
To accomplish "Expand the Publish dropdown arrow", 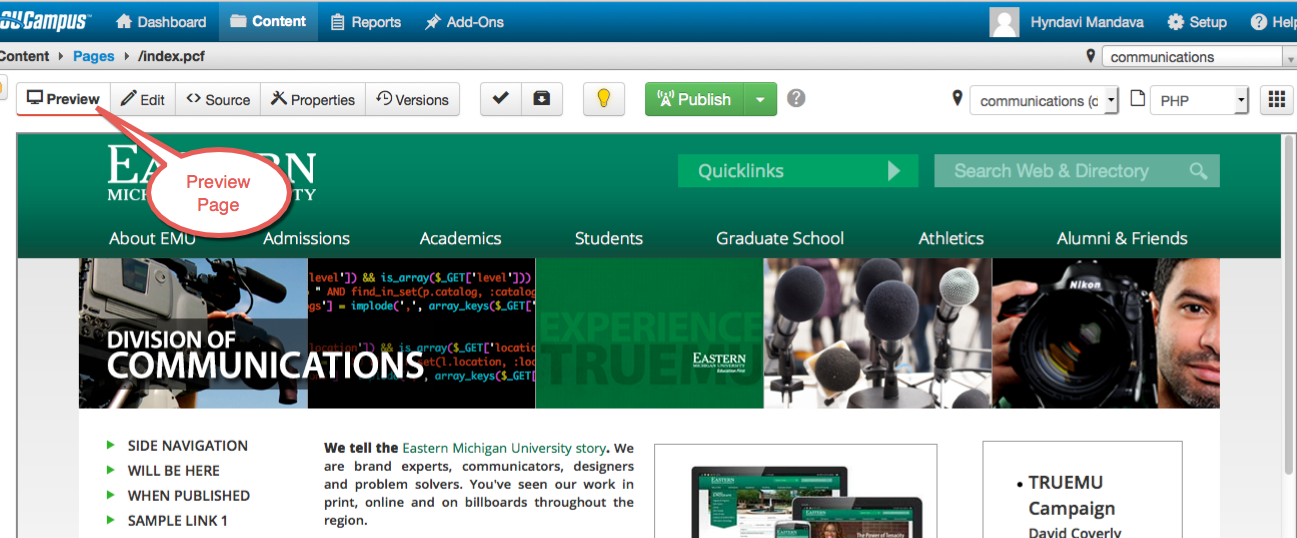I will coord(761,99).
